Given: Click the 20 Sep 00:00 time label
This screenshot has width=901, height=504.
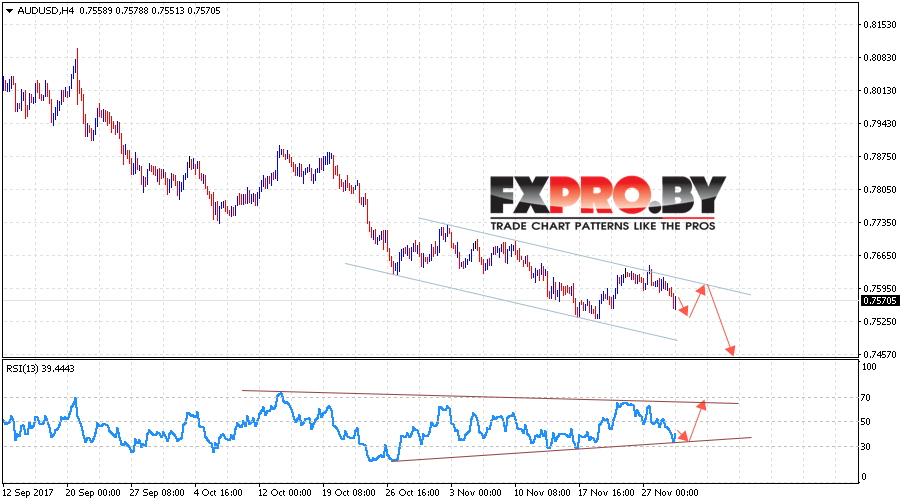Looking at the screenshot, I should (x=93, y=493).
